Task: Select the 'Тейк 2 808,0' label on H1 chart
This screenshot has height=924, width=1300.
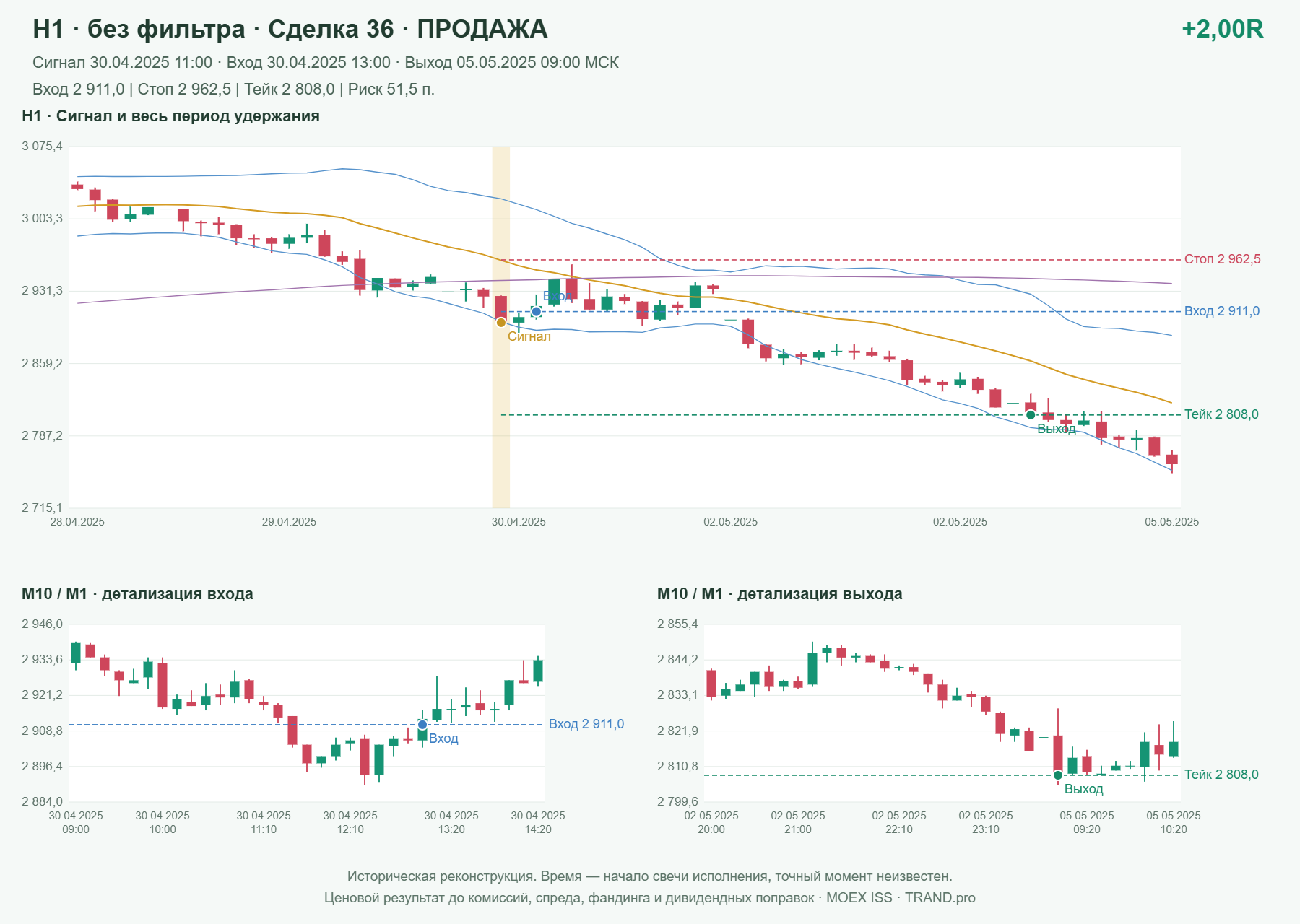Action: point(1221,414)
